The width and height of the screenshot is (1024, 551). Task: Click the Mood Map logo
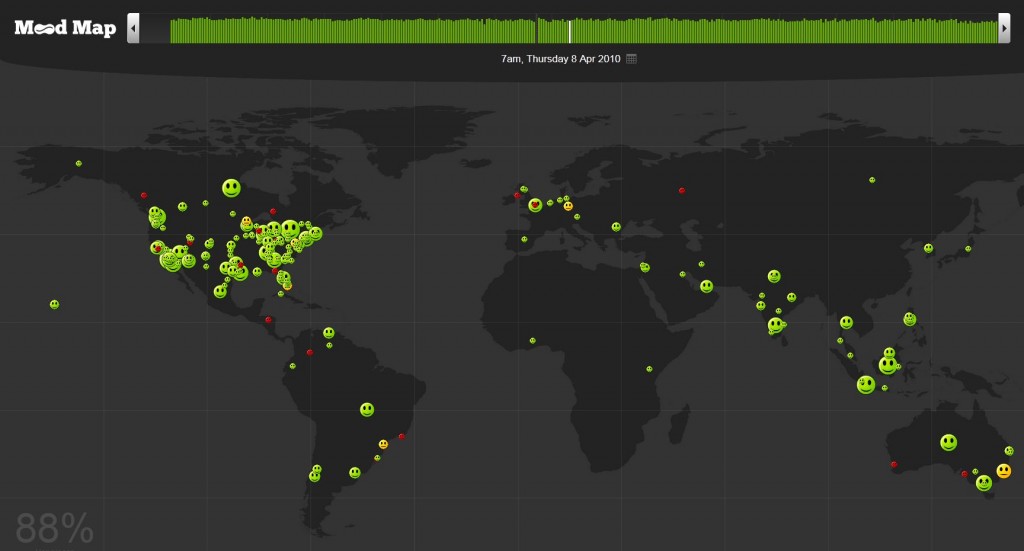[65, 27]
